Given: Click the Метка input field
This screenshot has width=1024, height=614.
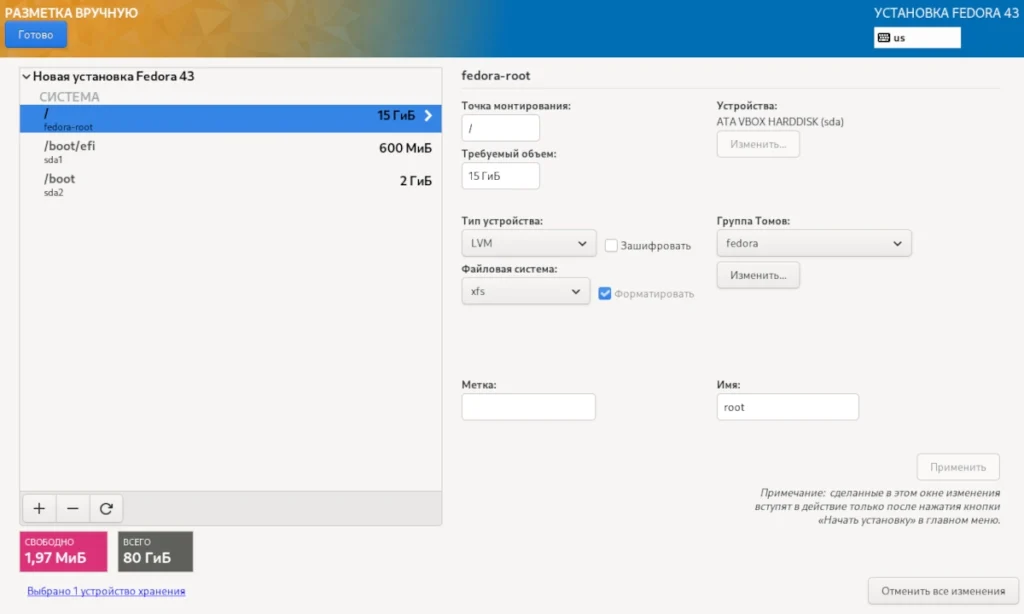Looking at the screenshot, I should tap(528, 406).
